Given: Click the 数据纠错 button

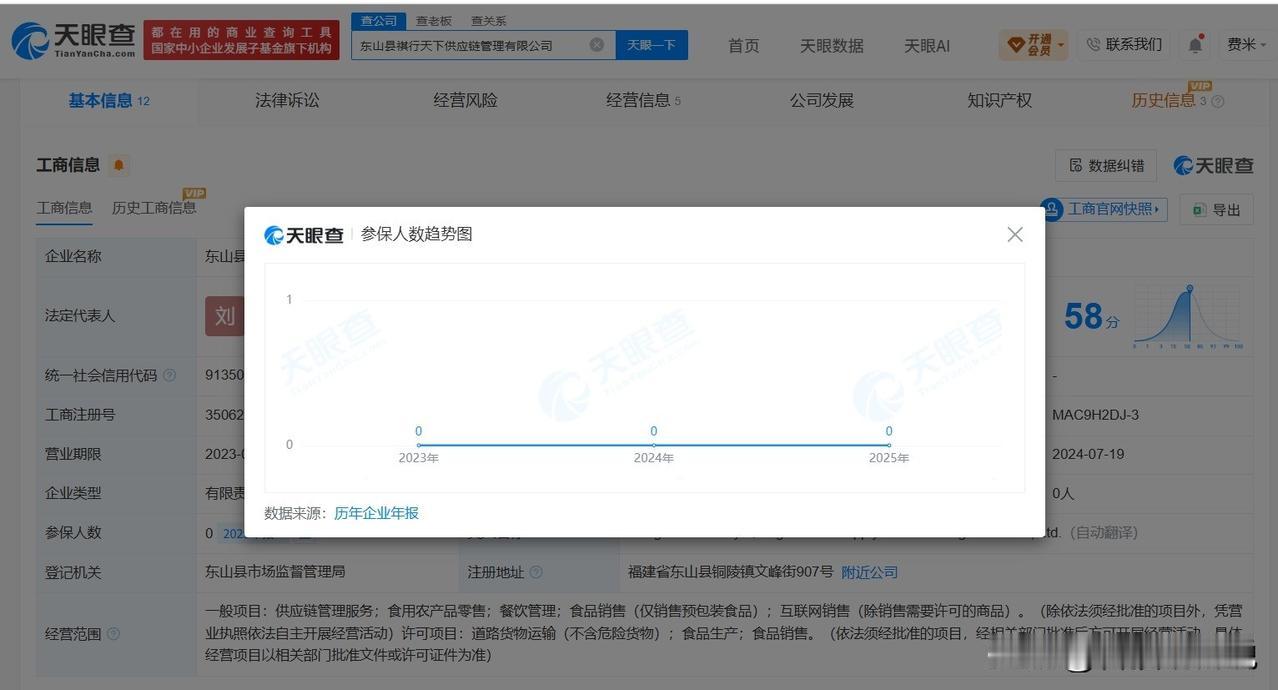Looking at the screenshot, I should click(1106, 165).
